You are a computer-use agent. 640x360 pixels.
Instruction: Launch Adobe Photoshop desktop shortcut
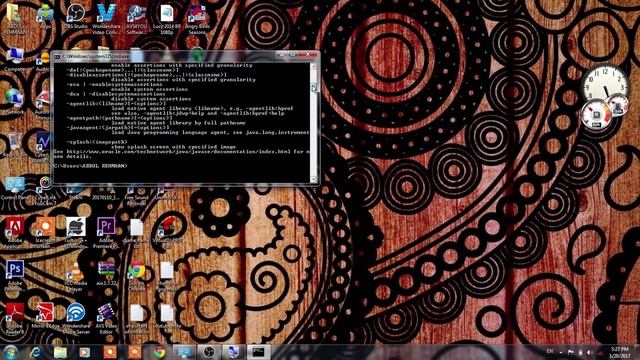15,276
